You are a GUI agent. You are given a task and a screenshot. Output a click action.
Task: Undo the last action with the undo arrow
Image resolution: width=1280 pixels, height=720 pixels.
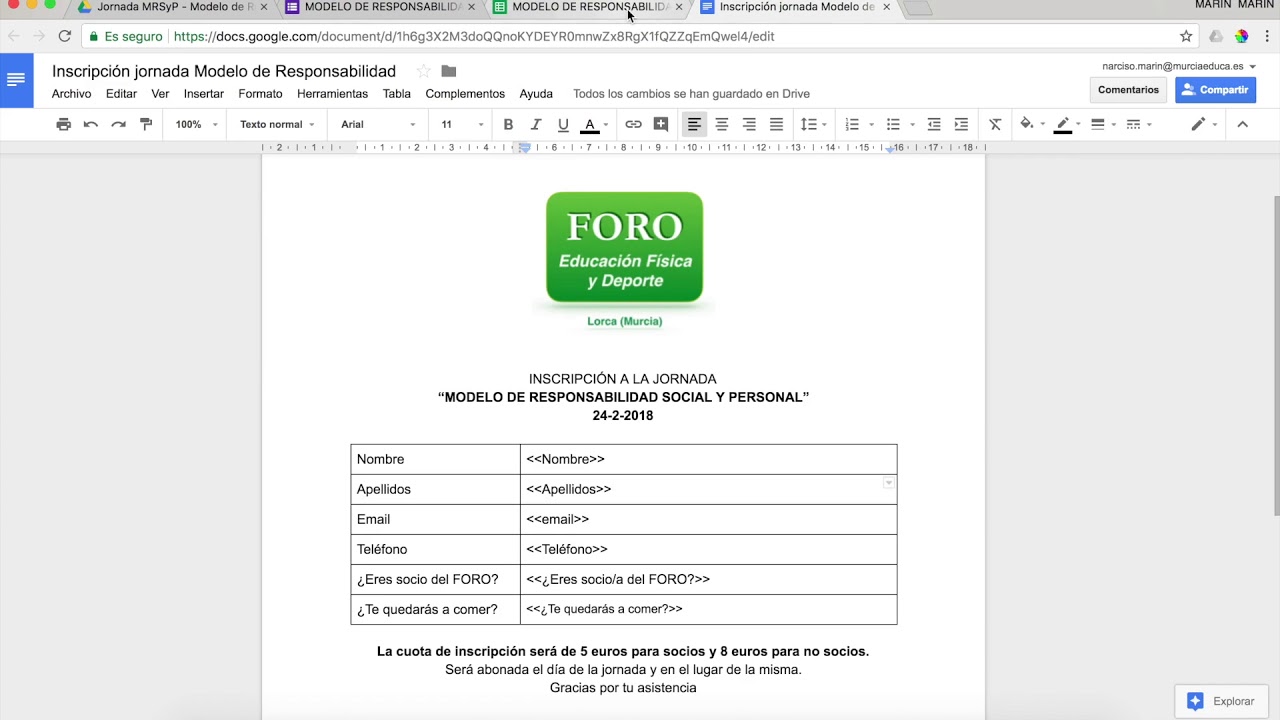coord(91,124)
